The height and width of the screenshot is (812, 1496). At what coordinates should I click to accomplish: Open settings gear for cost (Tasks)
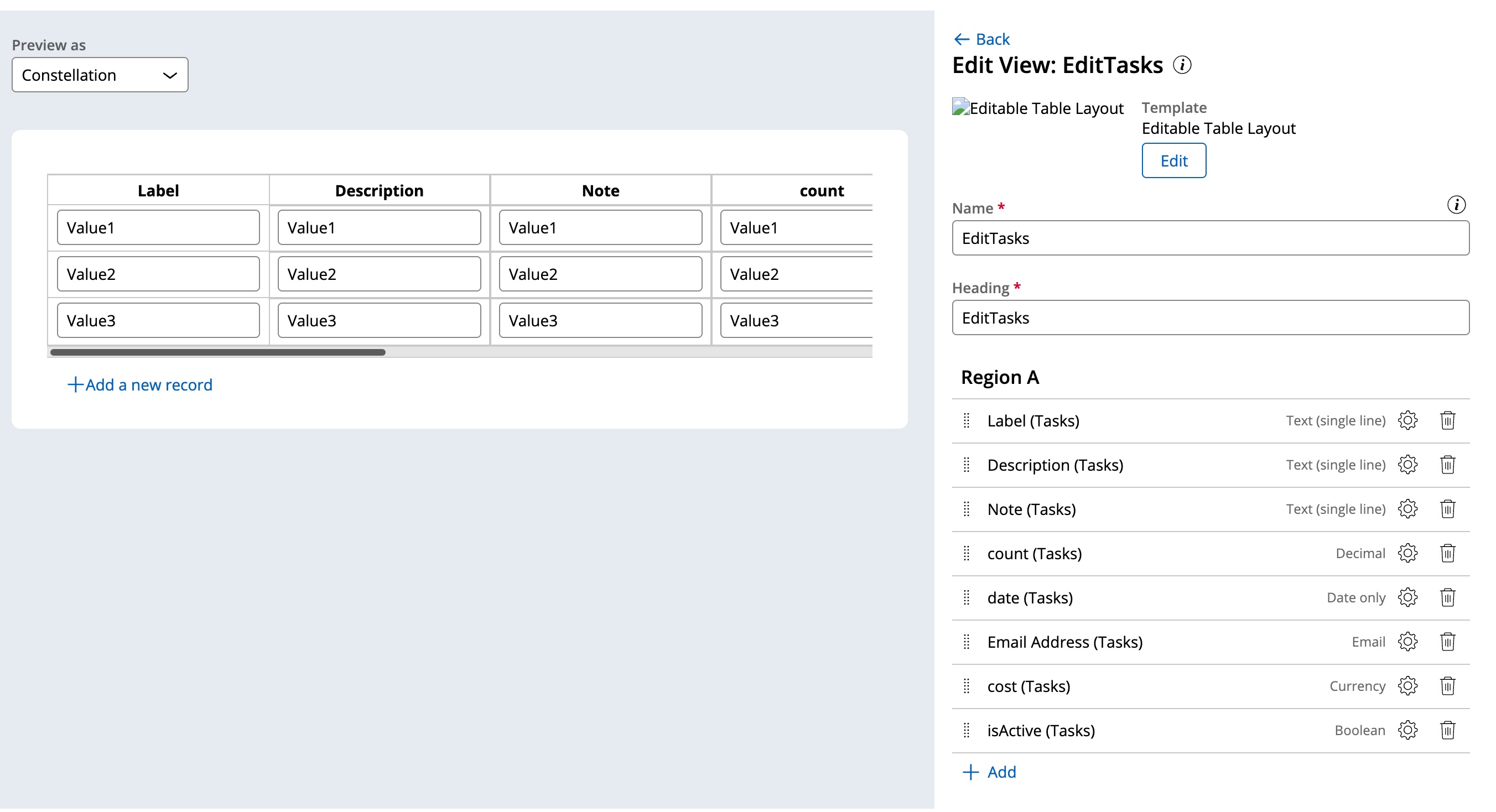click(x=1407, y=686)
